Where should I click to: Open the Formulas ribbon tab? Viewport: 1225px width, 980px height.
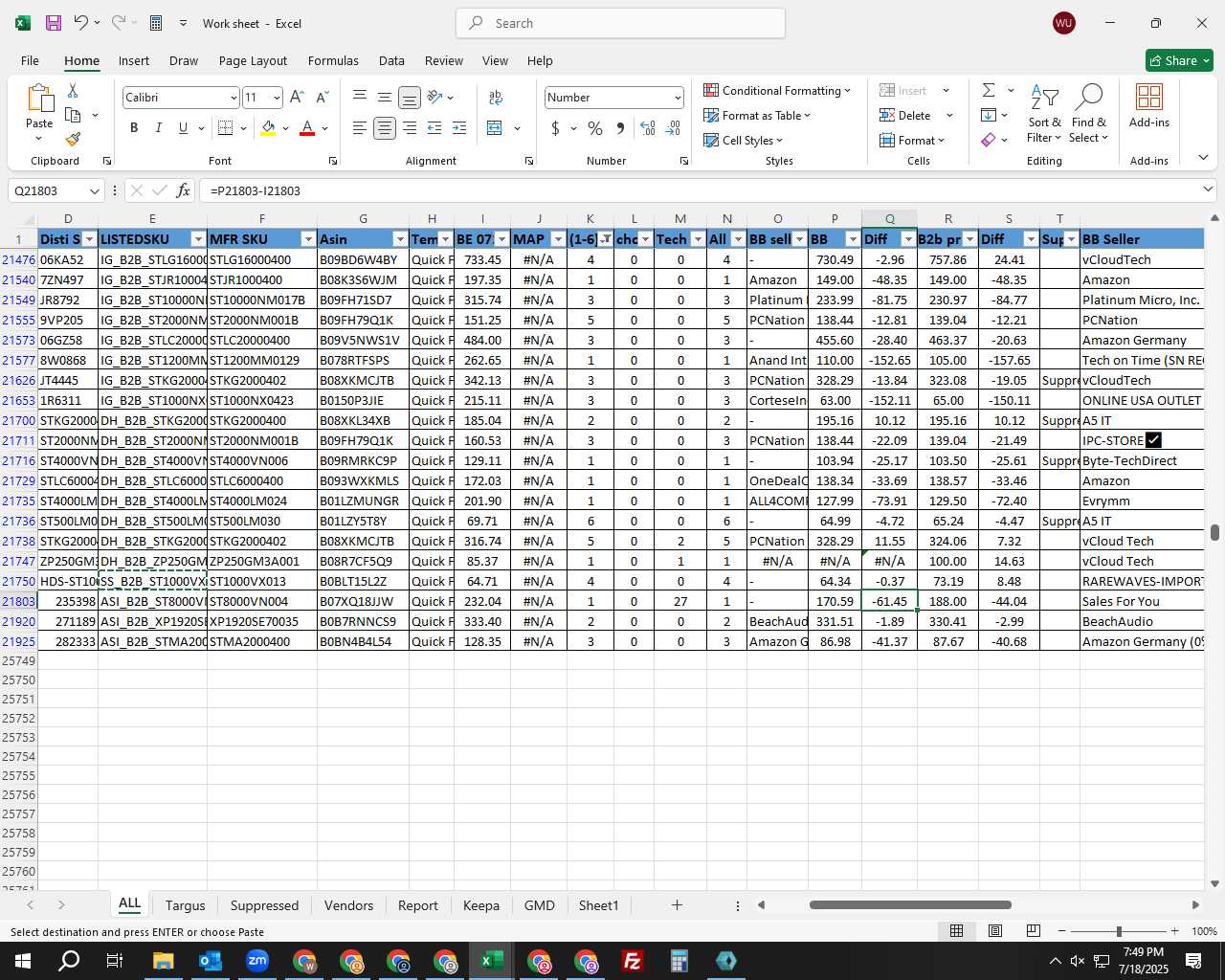point(333,60)
